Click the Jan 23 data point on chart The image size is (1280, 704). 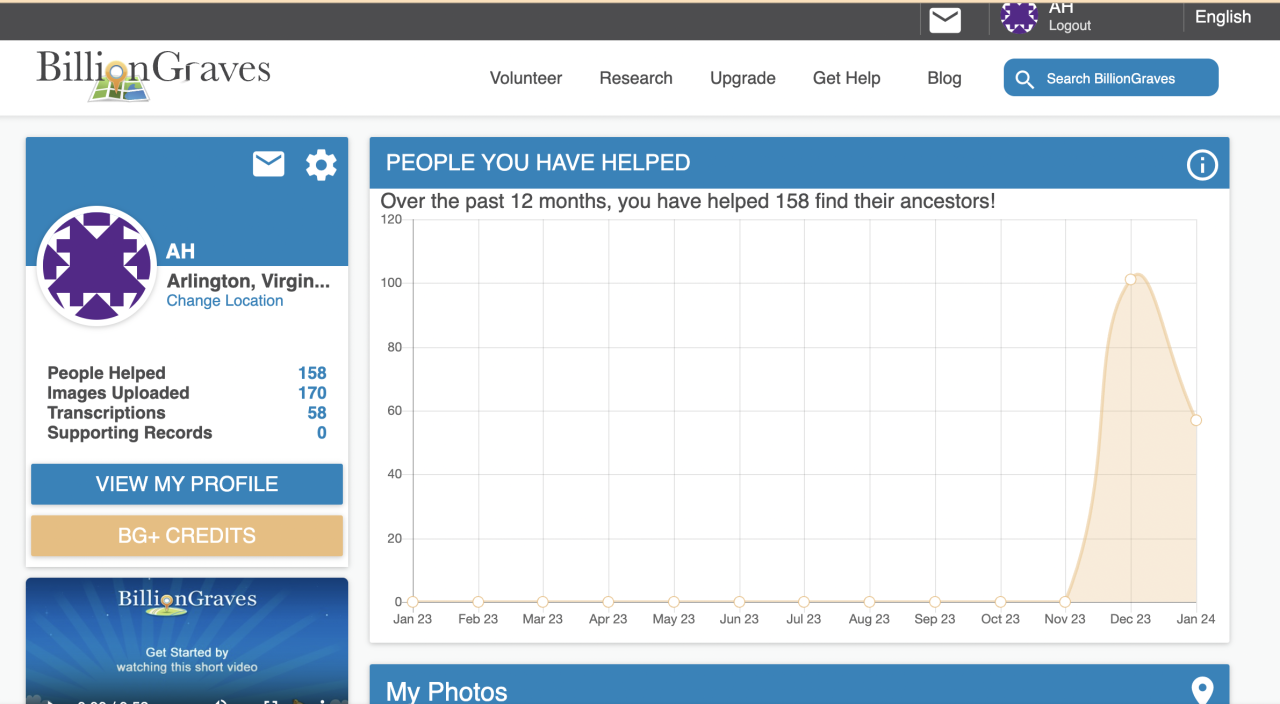point(413,602)
